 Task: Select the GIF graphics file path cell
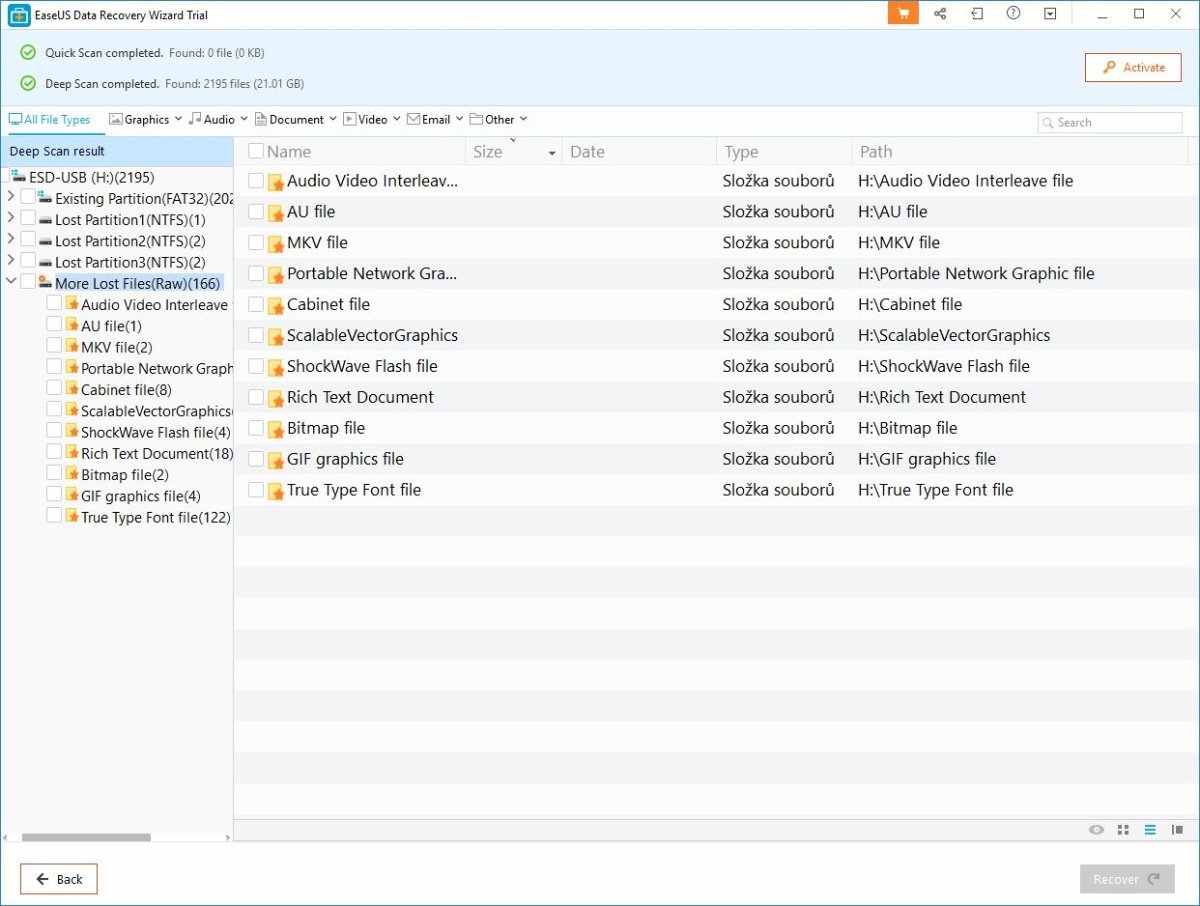[927, 459]
